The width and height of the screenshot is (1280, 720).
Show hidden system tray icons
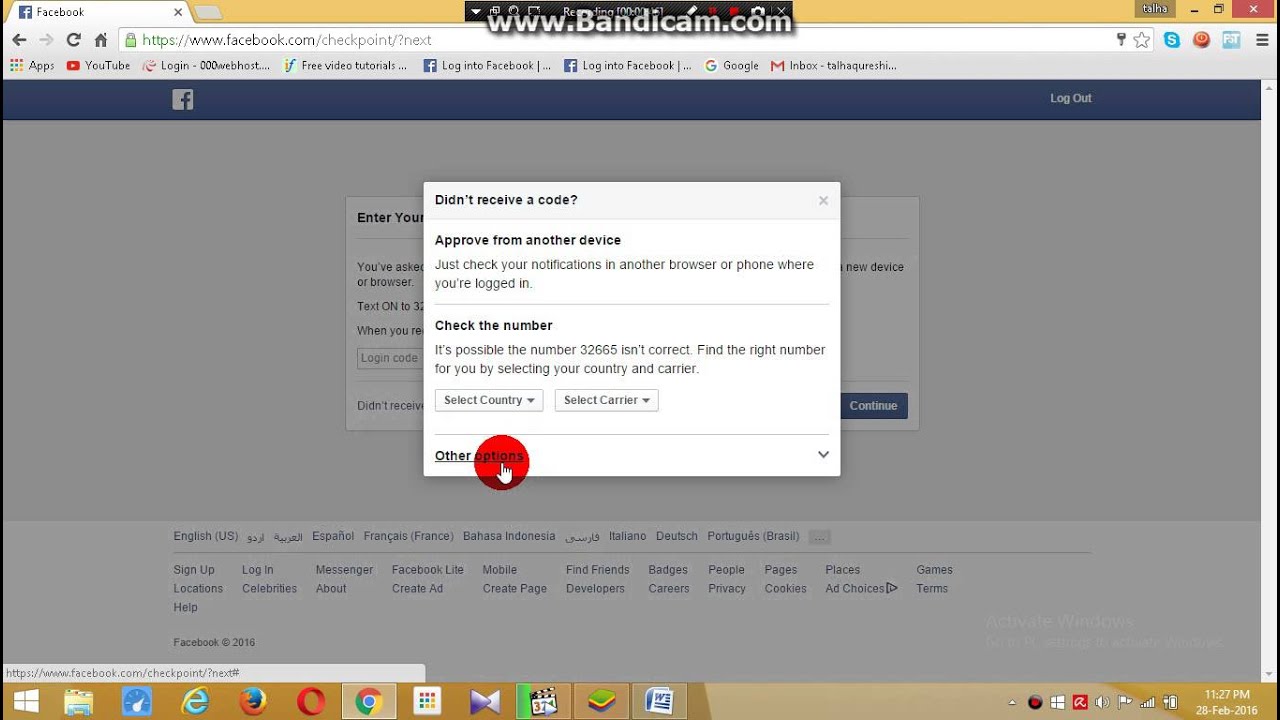(x=1012, y=703)
